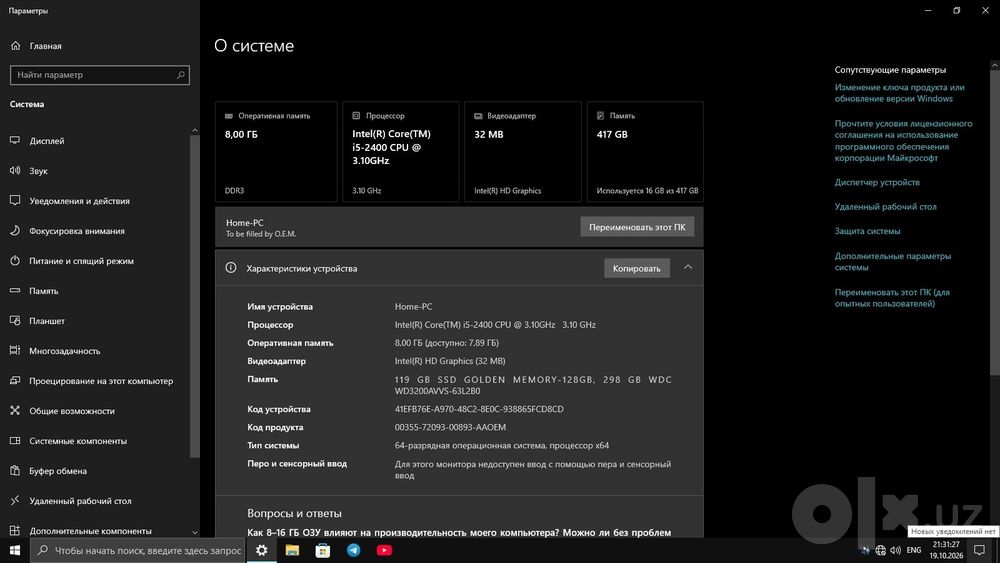Open Дополнительные параметры системы link
Screen dimensions: 1000x563
pos(892,261)
